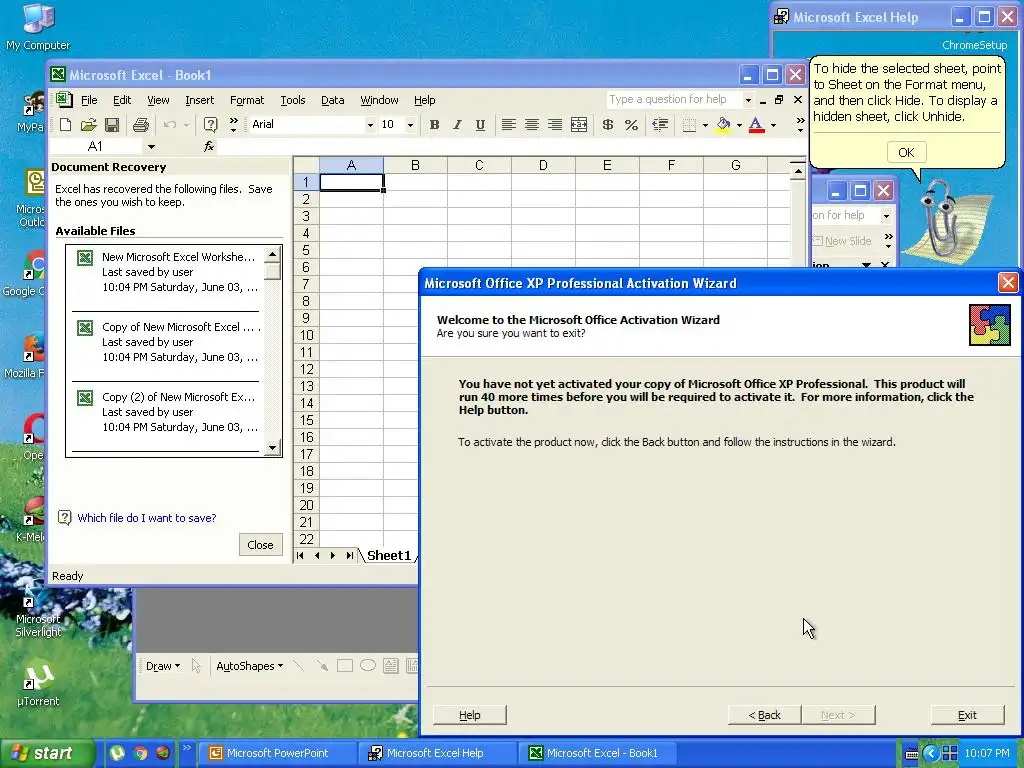The image size is (1024, 768).
Task: Select the Rectangle tool in PowerPoint drawing toolbar
Action: tap(345, 666)
